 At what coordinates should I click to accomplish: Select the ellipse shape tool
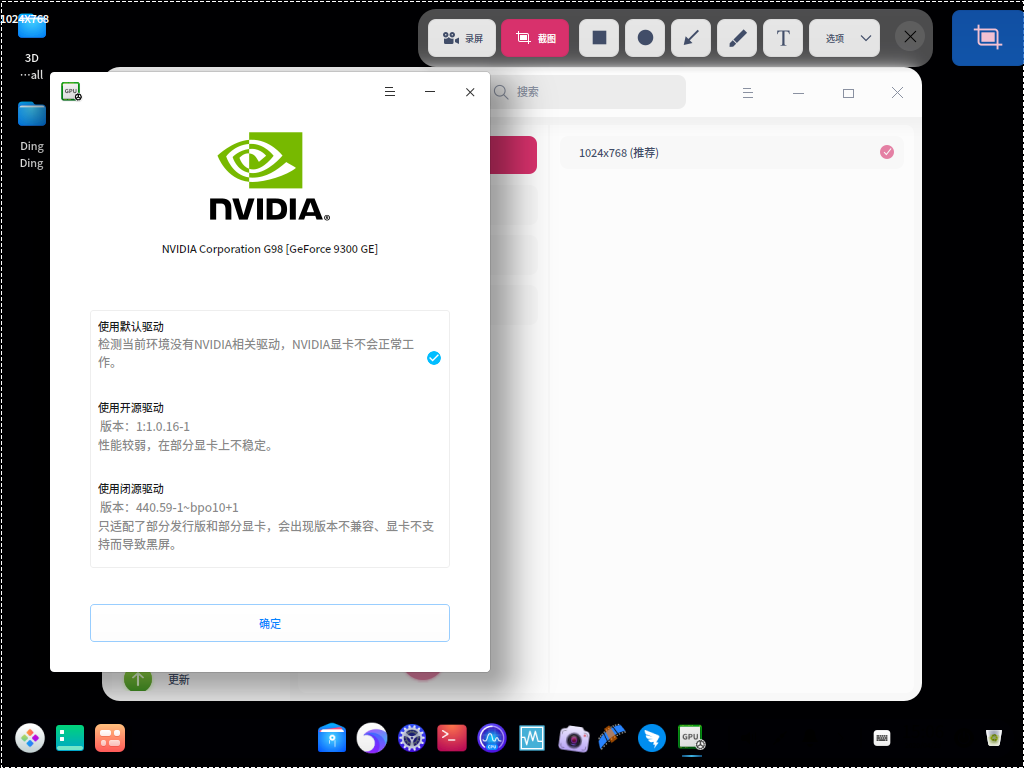click(x=645, y=38)
